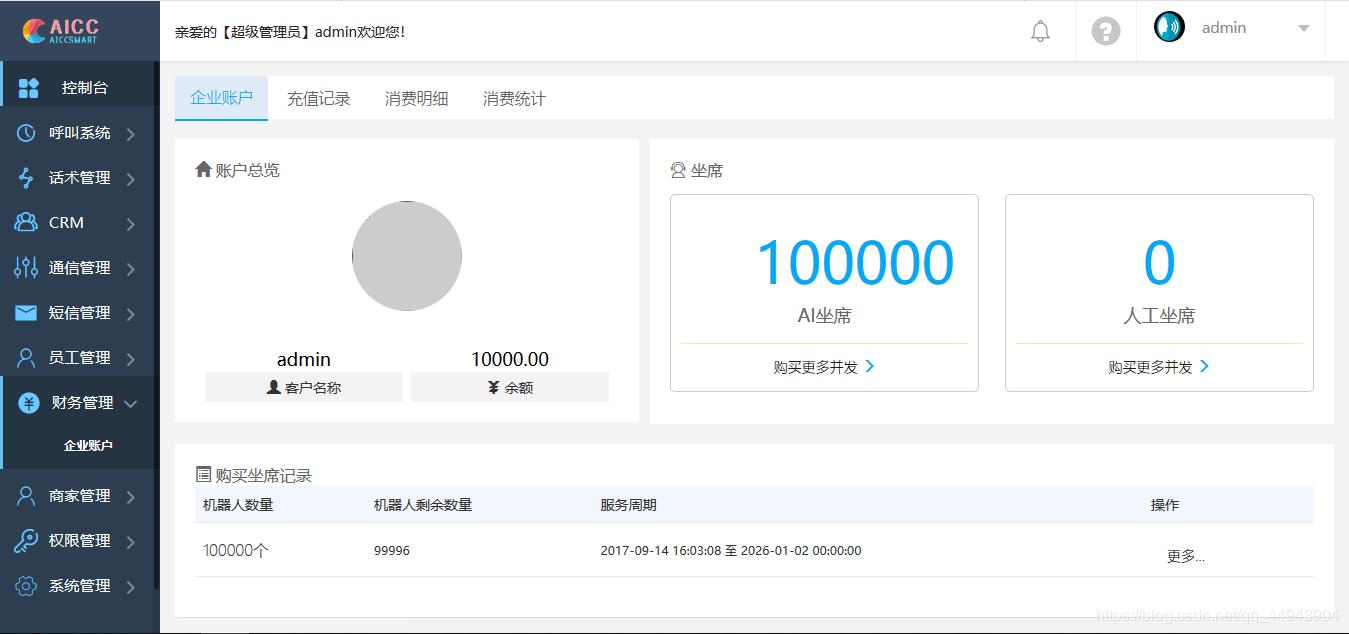
Task: Switch to the 充值记录 tab
Action: (x=318, y=99)
